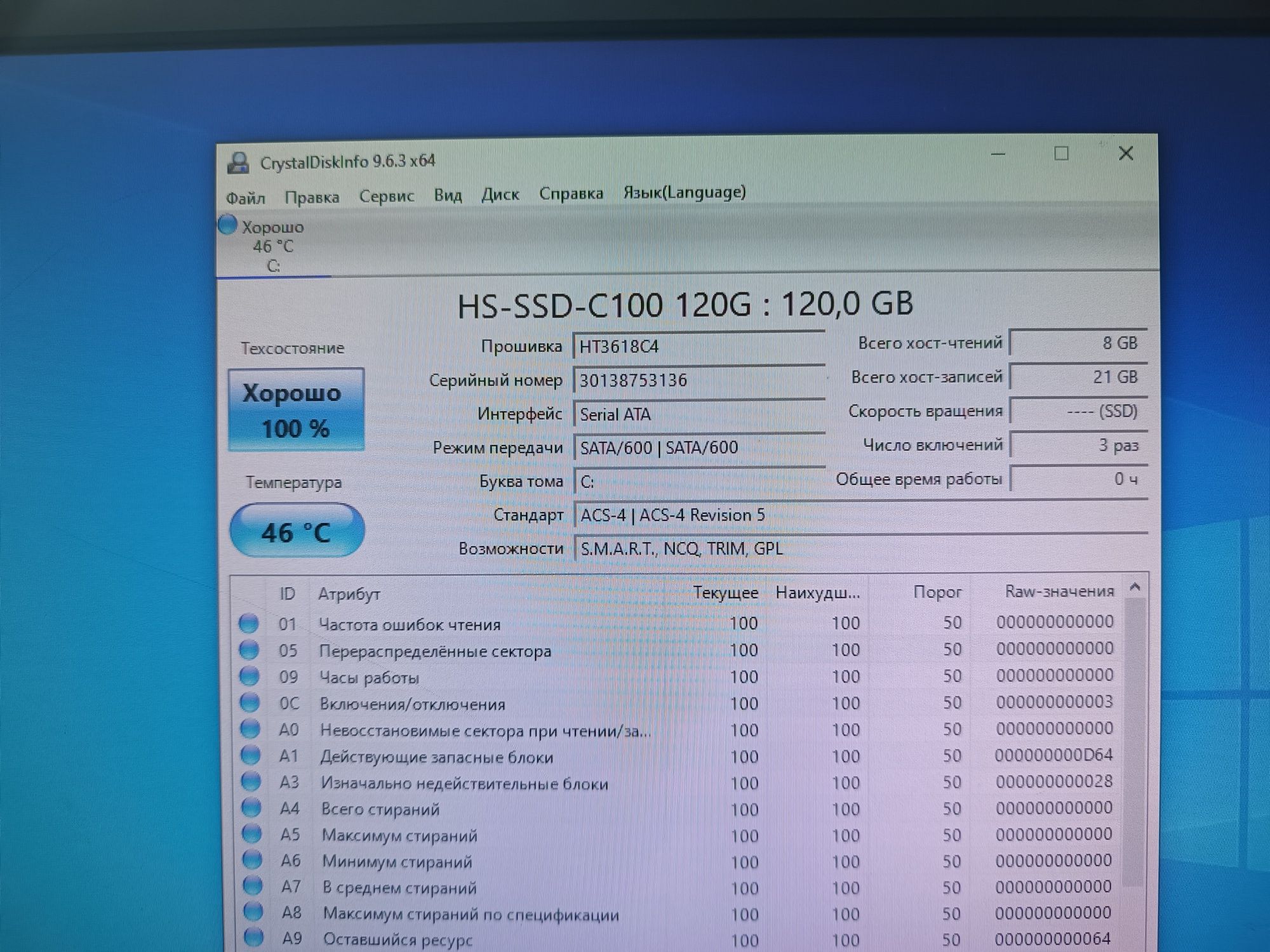Screen dimensions: 1270x952
Task: Click the transfer mode field SATA/600 | SATA/600
Action: point(698,447)
